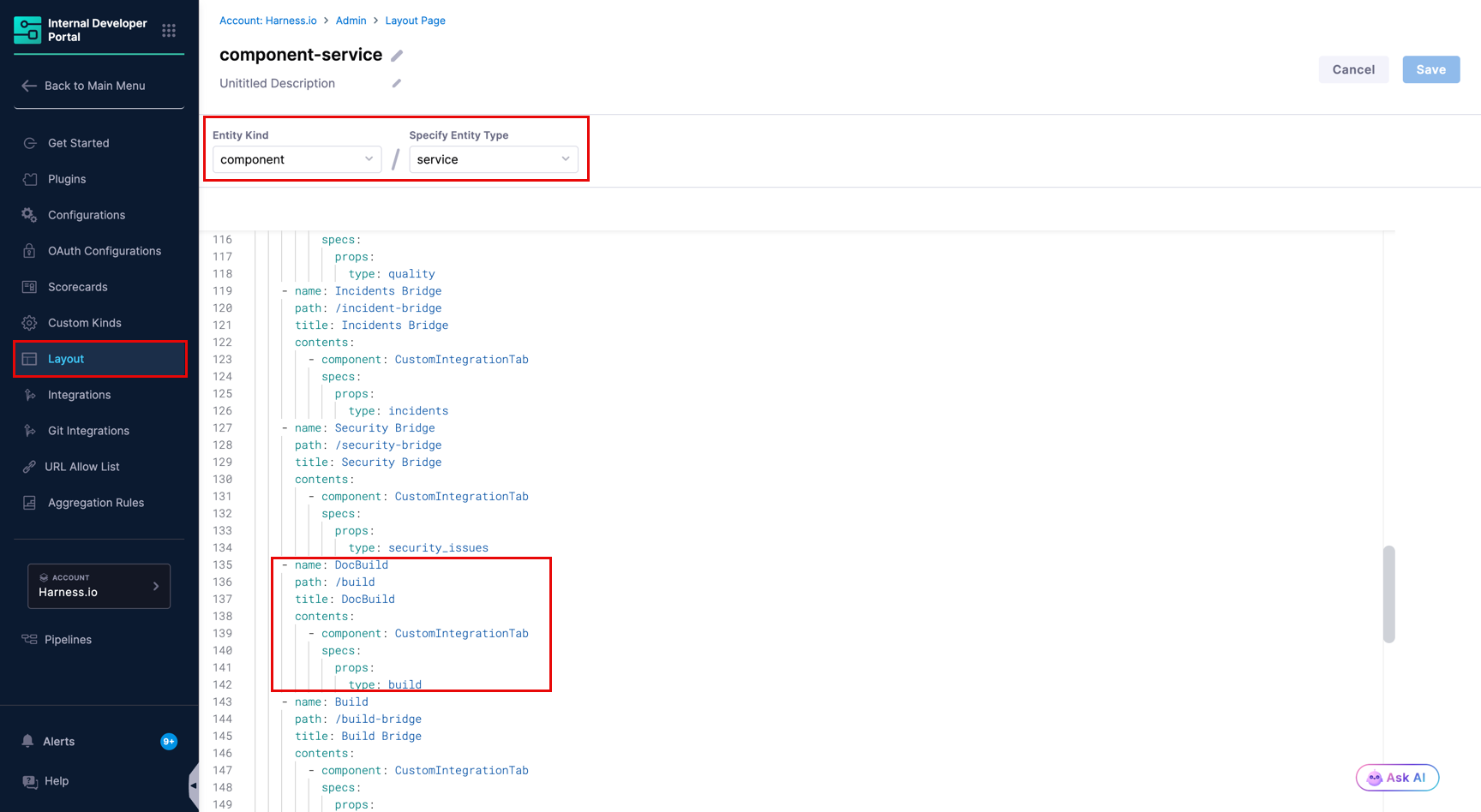The image size is (1481, 812).
Task: Click the Pipelines icon in sidebar
Action: [x=29, y=640]
